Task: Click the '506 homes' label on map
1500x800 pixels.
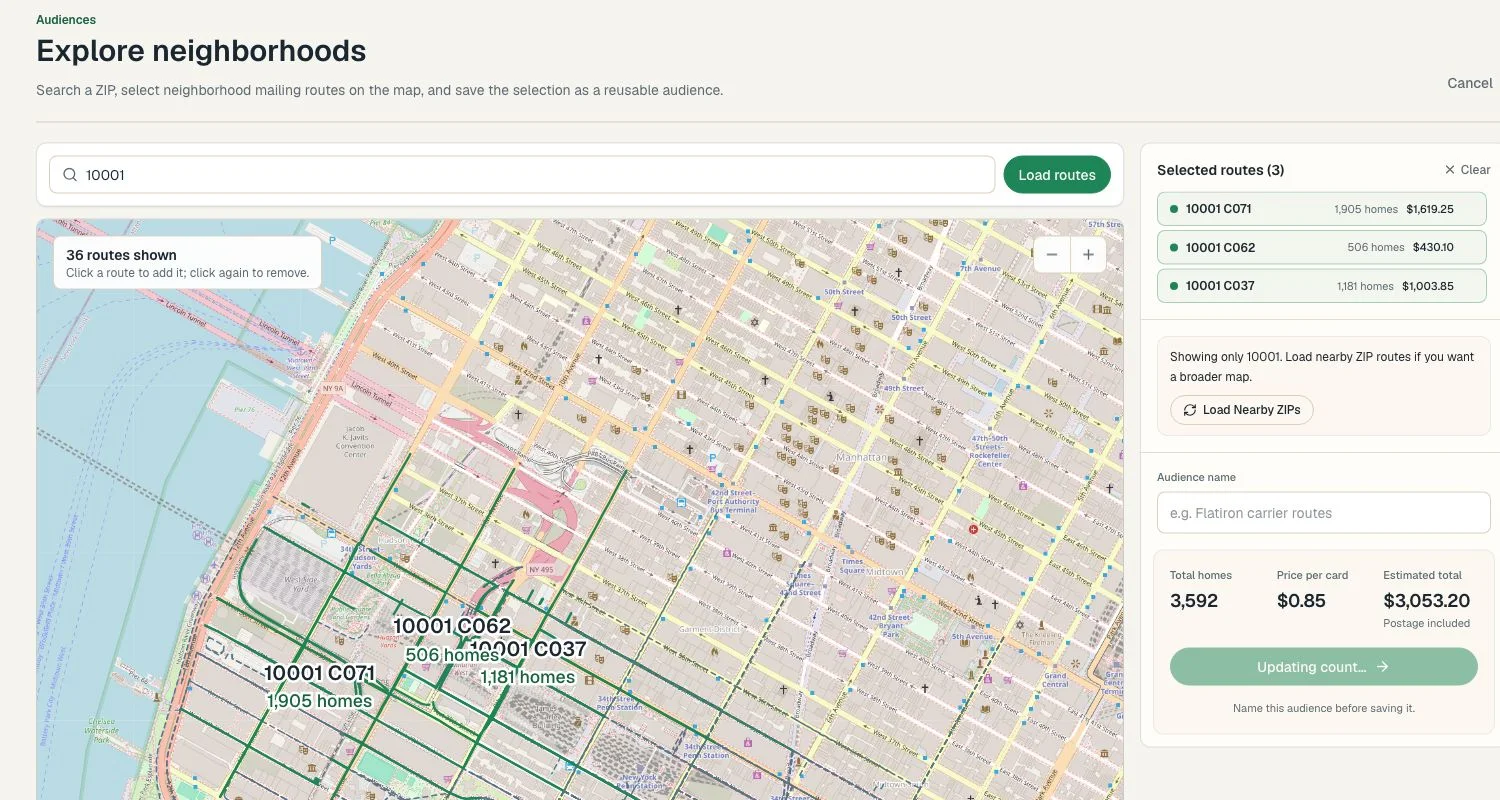Action: (x=452, y=655)
